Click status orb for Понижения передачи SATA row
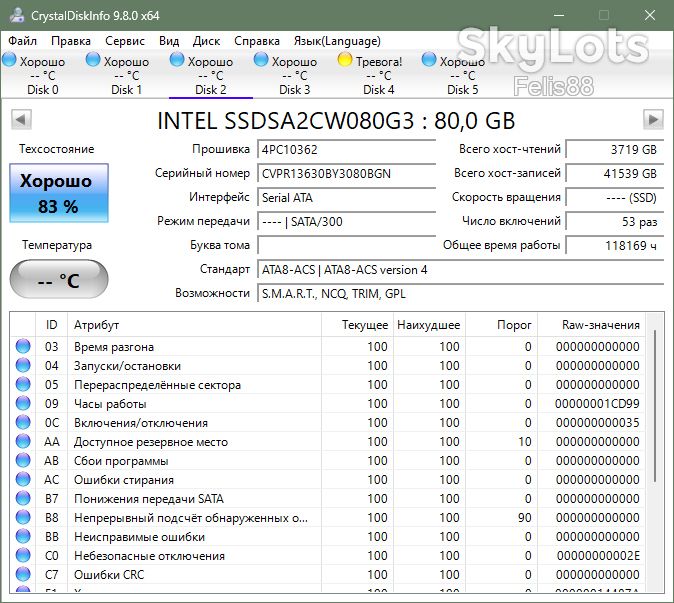Viewport: 674px width, 603px height. pyautogui.click(x=23, y=499)
